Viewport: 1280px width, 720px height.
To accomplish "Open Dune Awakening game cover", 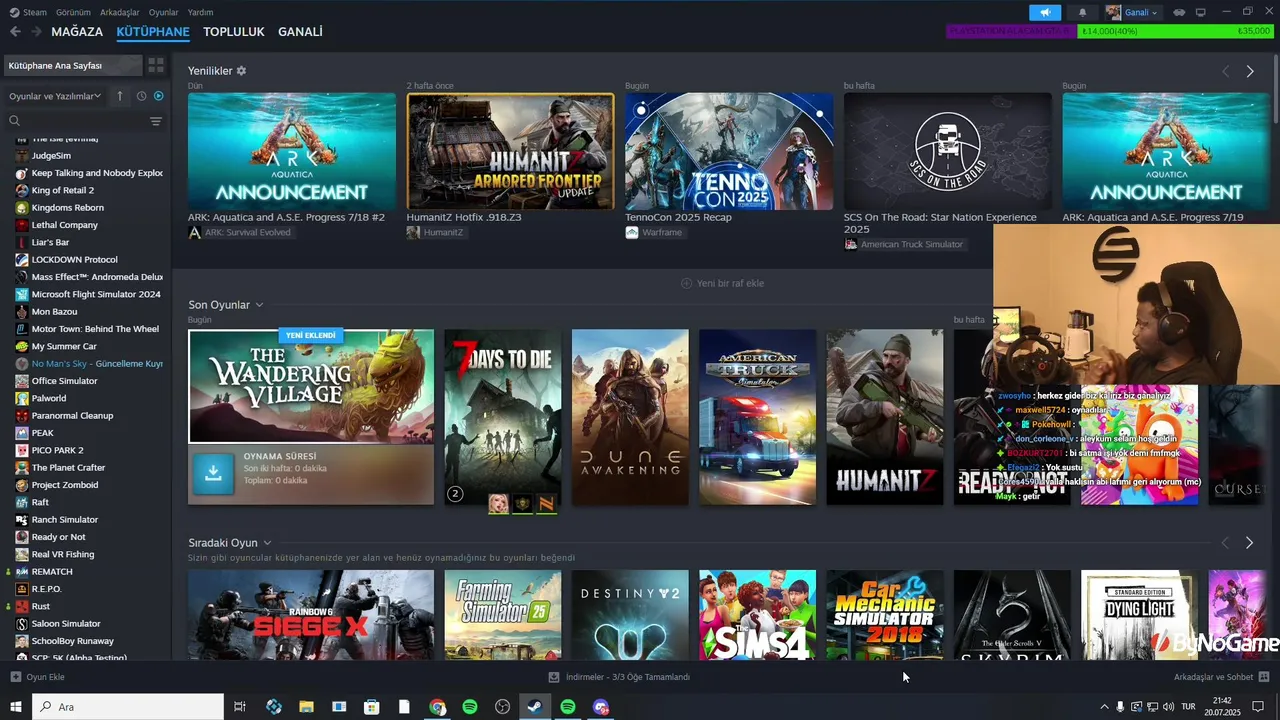I will point(630,417).
